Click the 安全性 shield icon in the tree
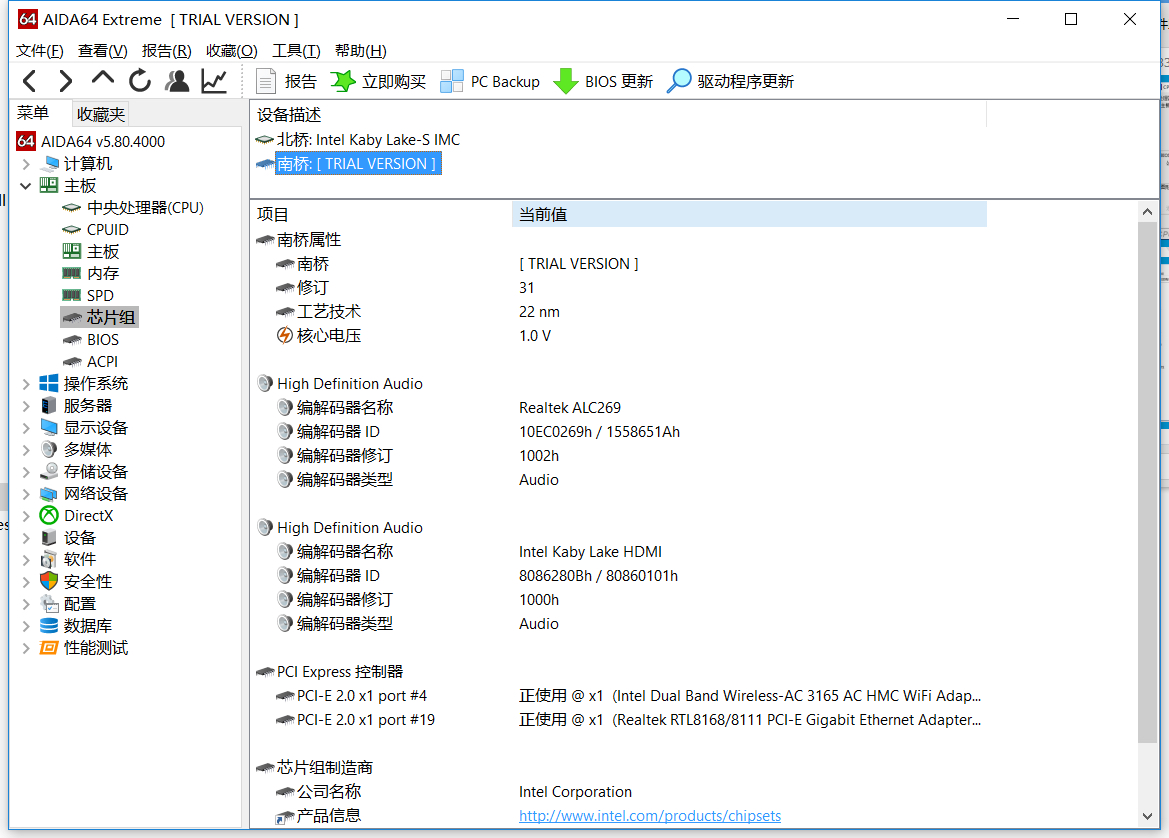 (48, 582)
